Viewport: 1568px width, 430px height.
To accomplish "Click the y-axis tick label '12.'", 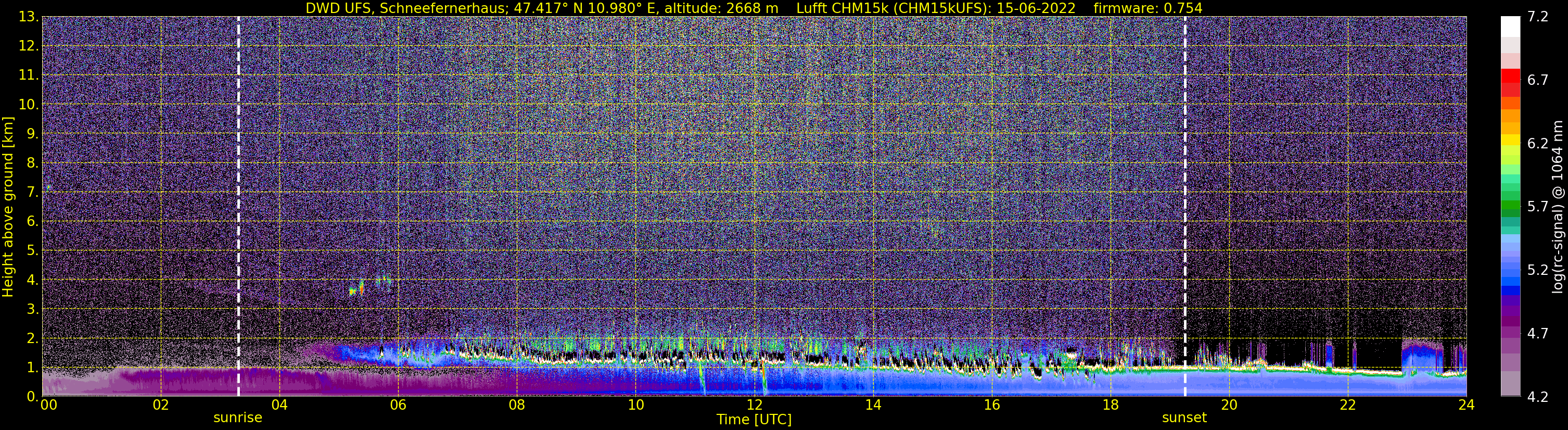I will coord(28,46).
